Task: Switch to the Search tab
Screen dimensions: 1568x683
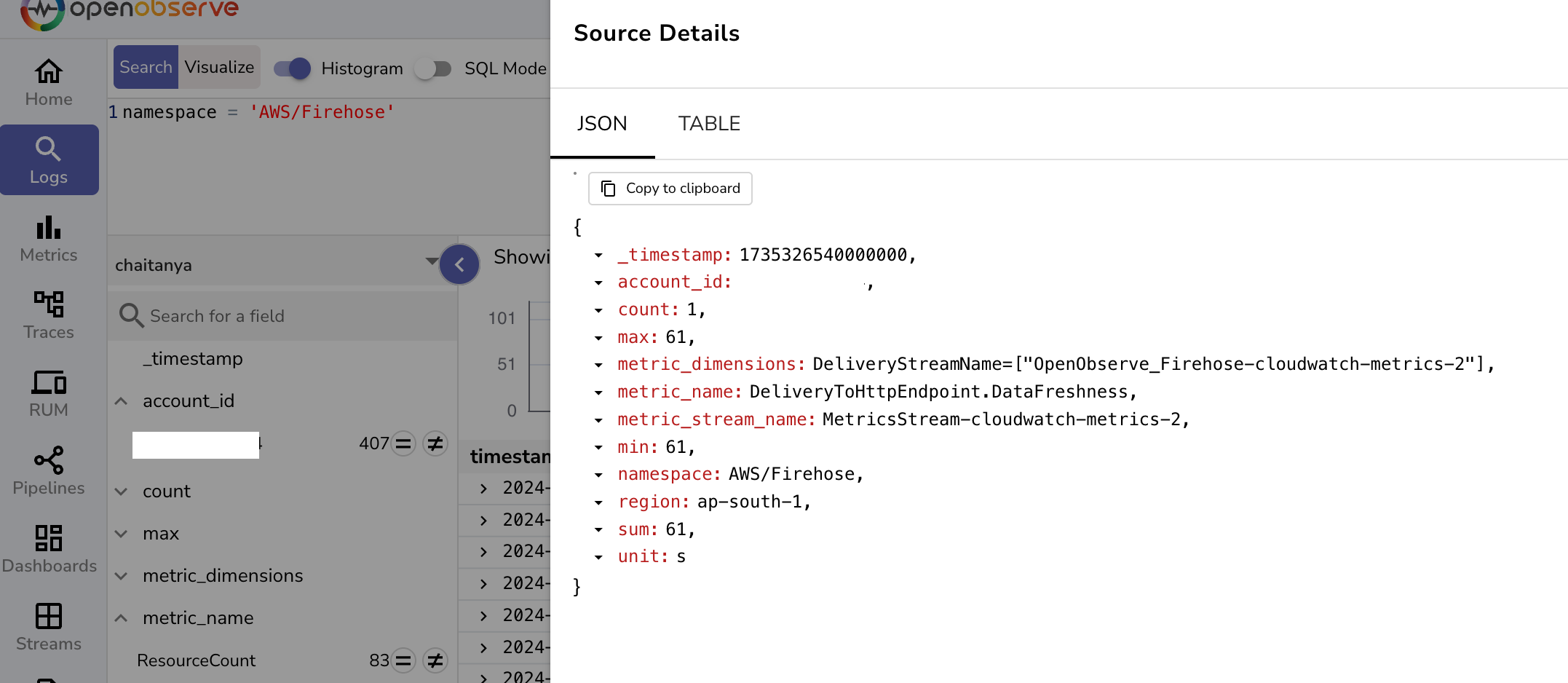Action: 146,67
